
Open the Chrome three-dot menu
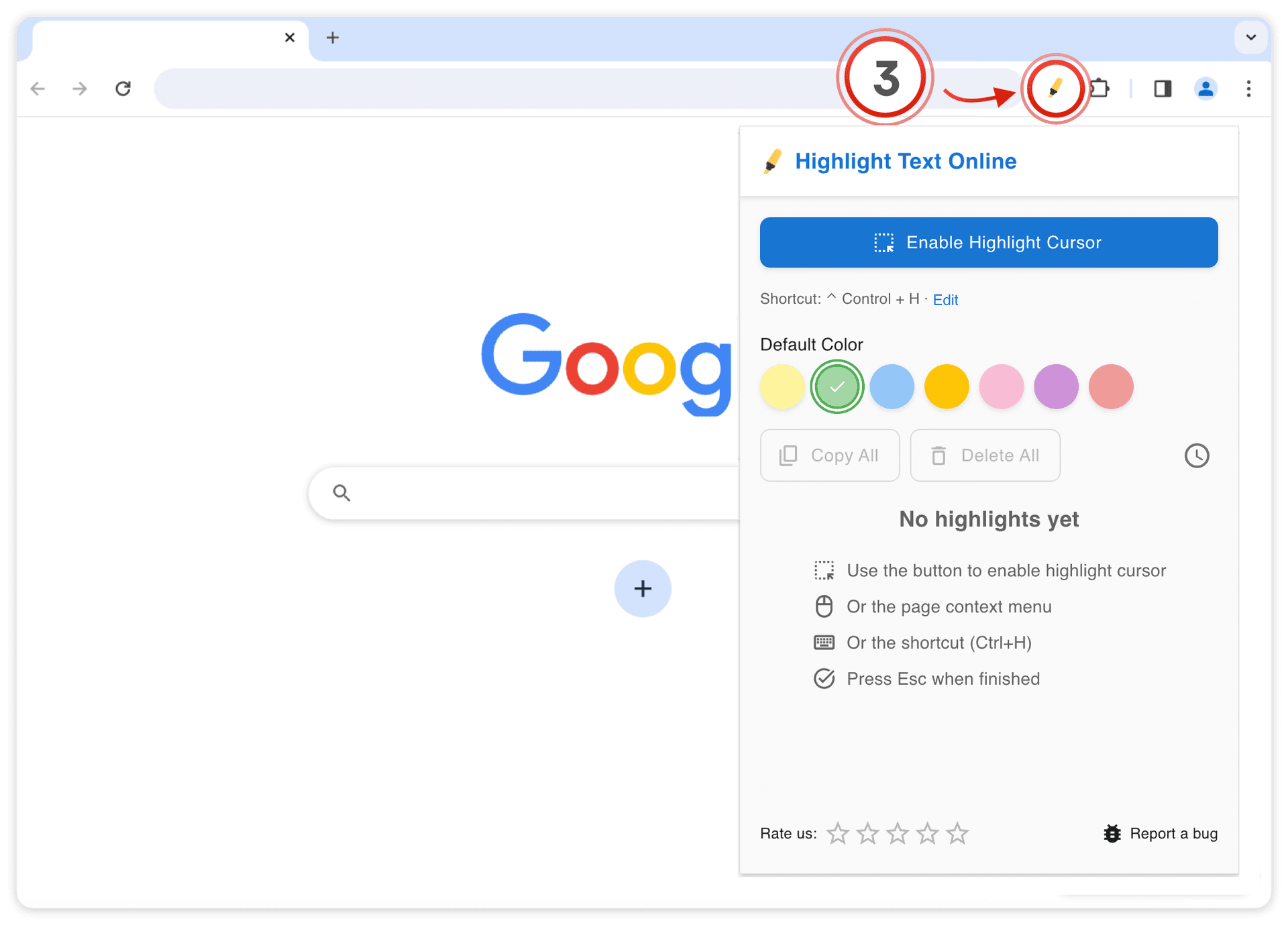coord(1248,88)
